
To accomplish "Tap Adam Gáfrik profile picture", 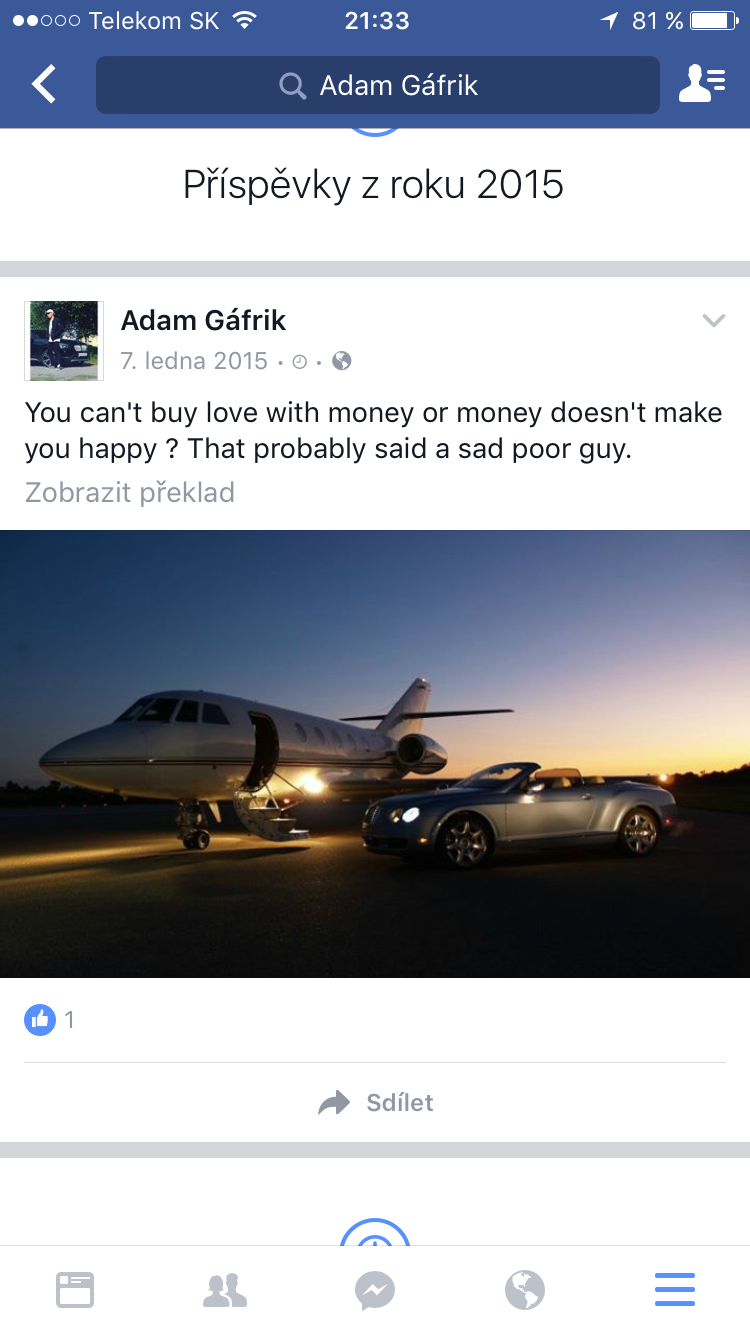I will [64, 340].
